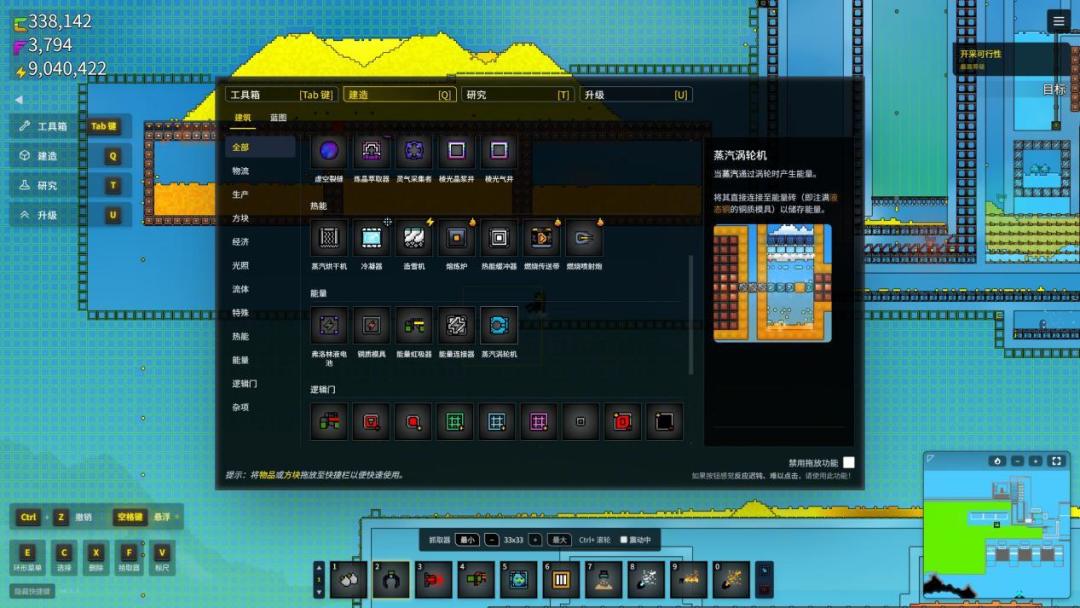Screen dimensions: 1080x608
Task: Pick the 燃烧传送带 burning conveyor
Action: (542, 238)
